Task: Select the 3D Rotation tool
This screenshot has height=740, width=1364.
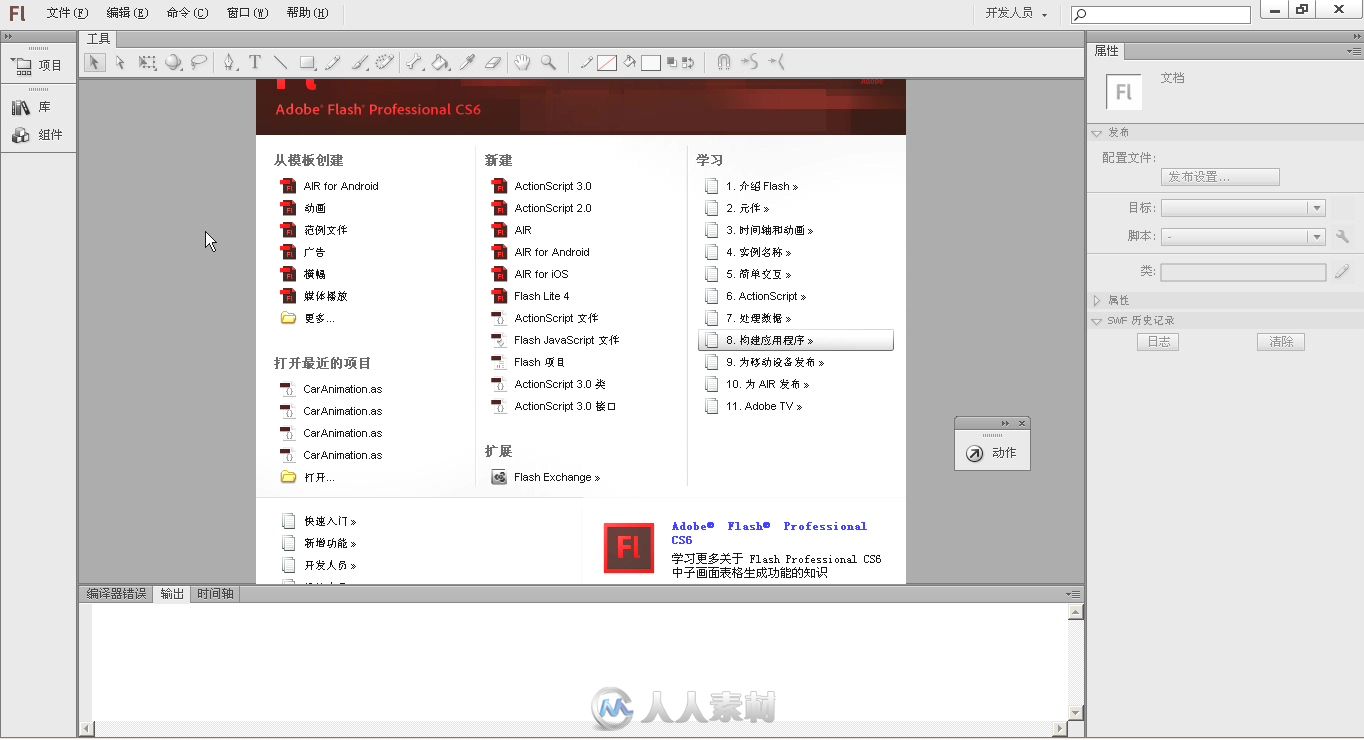Action: [x=173, y=62]
